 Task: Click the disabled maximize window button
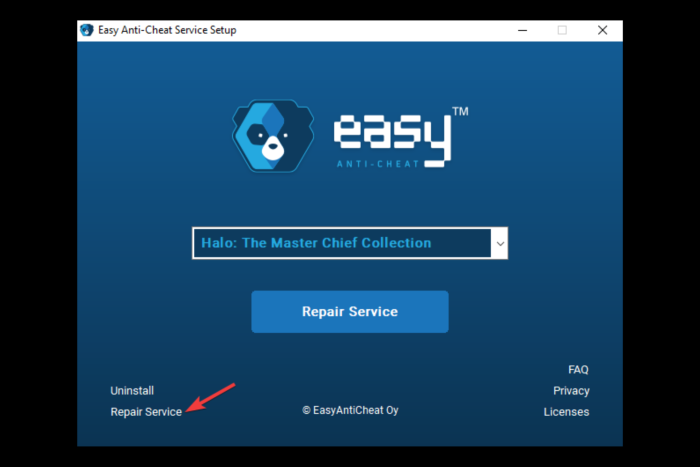pyautogui.click(x=562, y=30)
